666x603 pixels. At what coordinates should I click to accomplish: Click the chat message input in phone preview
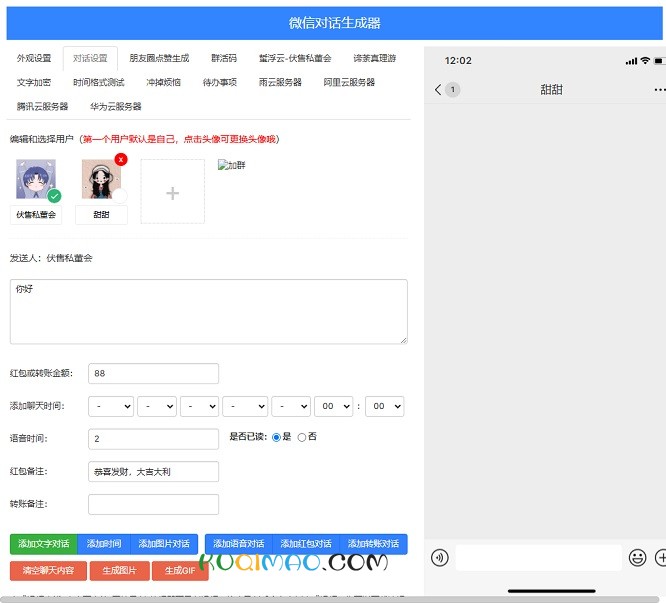pyautogui.click(x=539, y=558)
